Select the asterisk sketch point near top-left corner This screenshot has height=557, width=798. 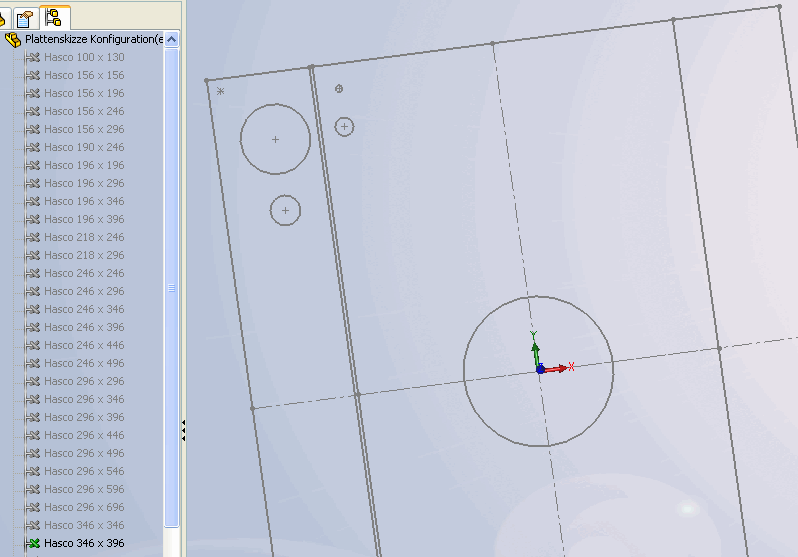[220, 92]
